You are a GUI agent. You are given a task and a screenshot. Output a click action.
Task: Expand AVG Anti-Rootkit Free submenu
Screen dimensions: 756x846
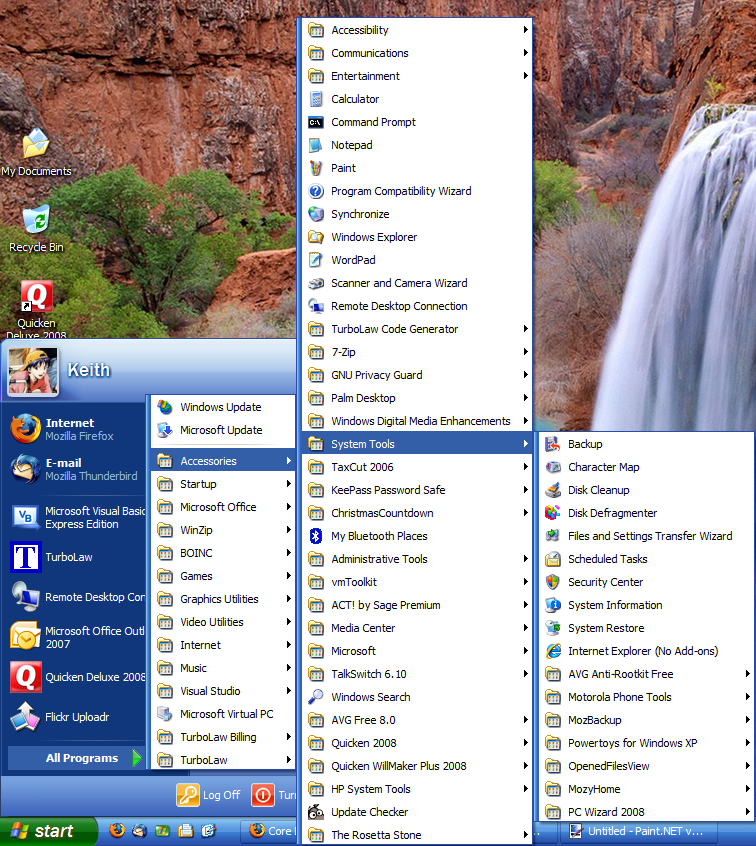click(x=646, y=674)
